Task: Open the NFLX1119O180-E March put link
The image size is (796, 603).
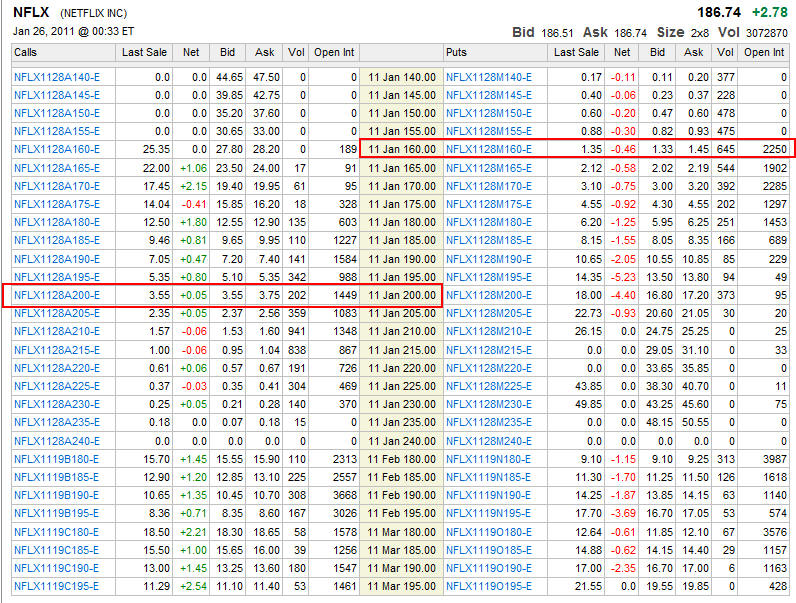Action: 489,532
